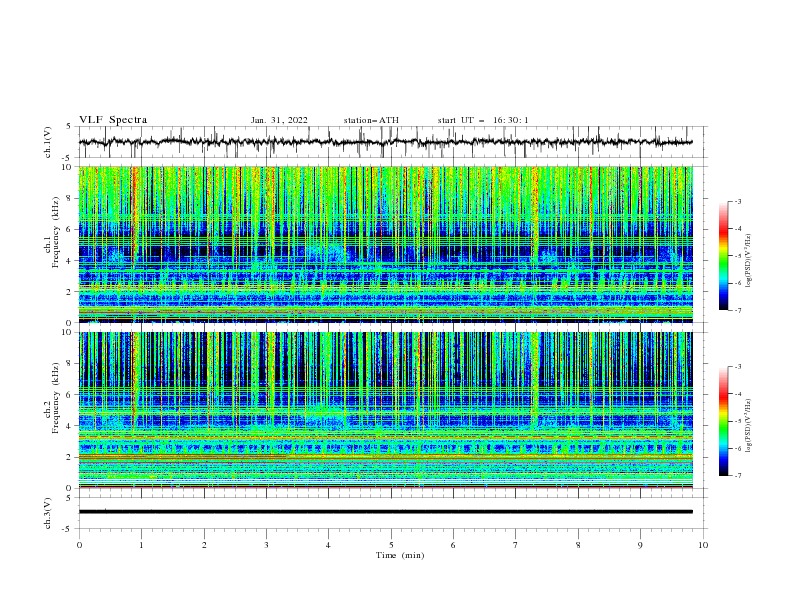Click the "-7" tick on ch.1 colorbar
This screenshot has width=792, height=612.
738,310
